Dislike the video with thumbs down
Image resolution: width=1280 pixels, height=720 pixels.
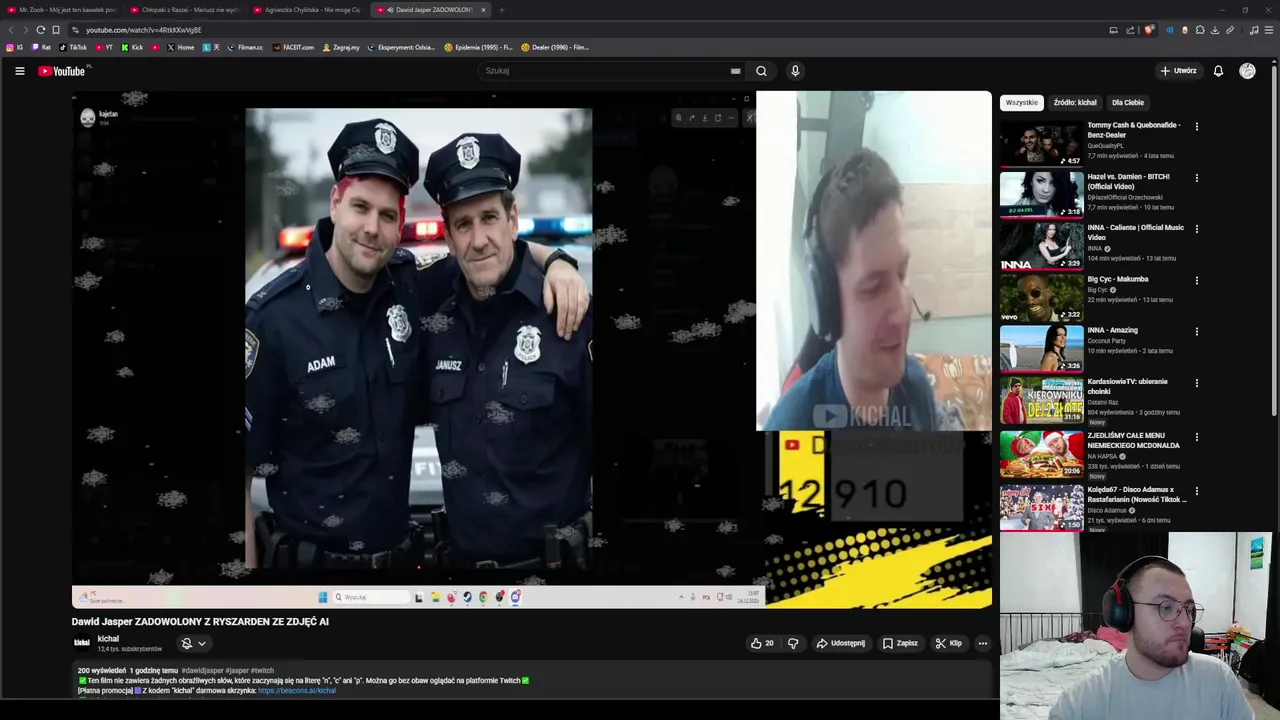pos(793,643)
